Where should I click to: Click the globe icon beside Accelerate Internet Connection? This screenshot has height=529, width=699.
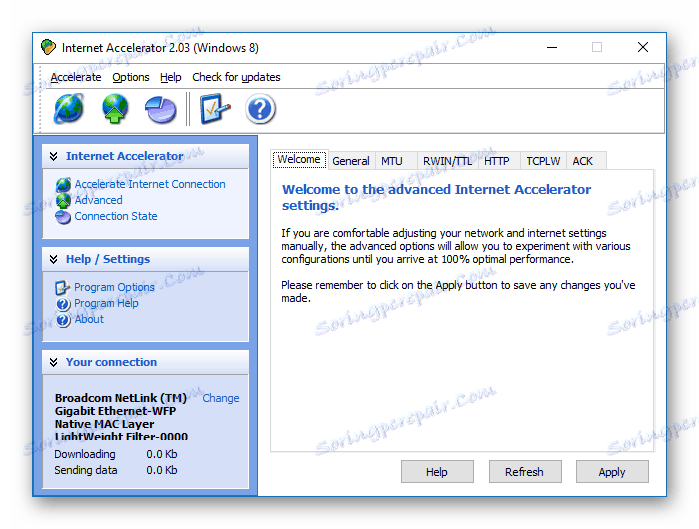tap(63, 185)
